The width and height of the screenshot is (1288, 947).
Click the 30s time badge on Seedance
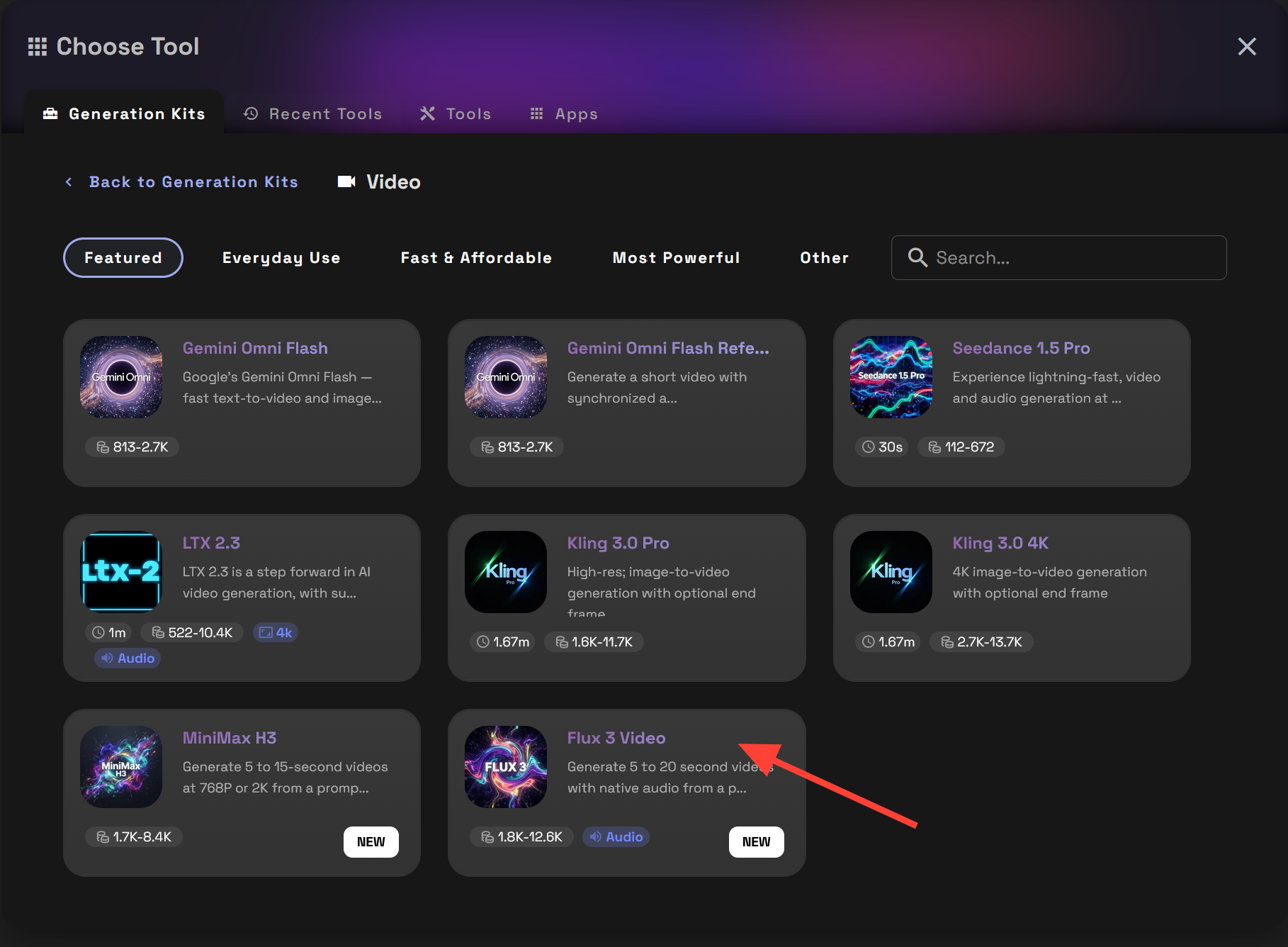pyautogui.click(x=882, y=447)
